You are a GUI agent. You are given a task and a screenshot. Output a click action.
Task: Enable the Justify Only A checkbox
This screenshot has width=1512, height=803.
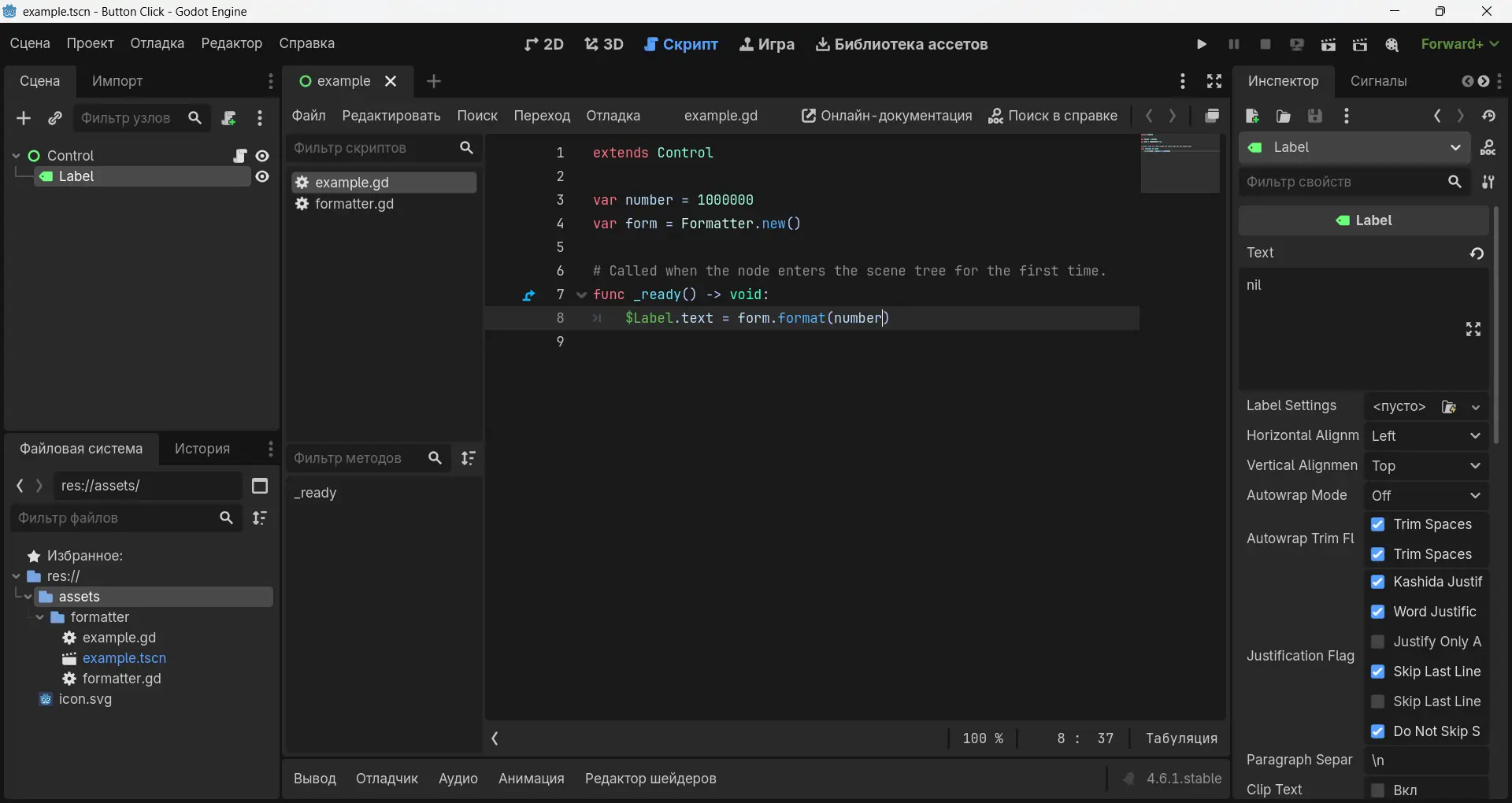point(1377,642)
